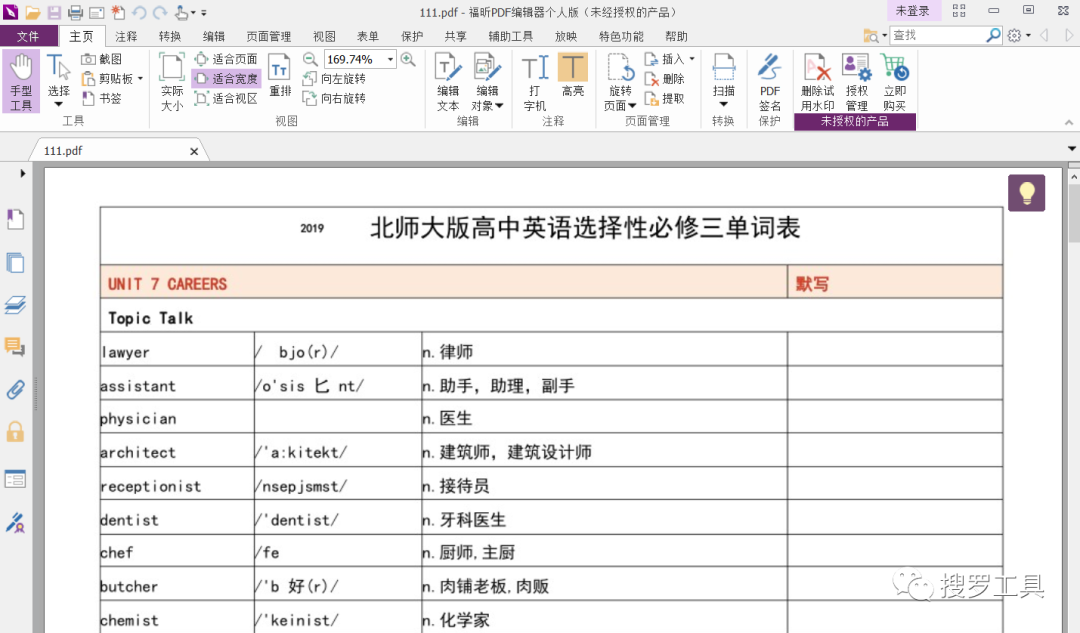Set view to 实际大小

172,81
